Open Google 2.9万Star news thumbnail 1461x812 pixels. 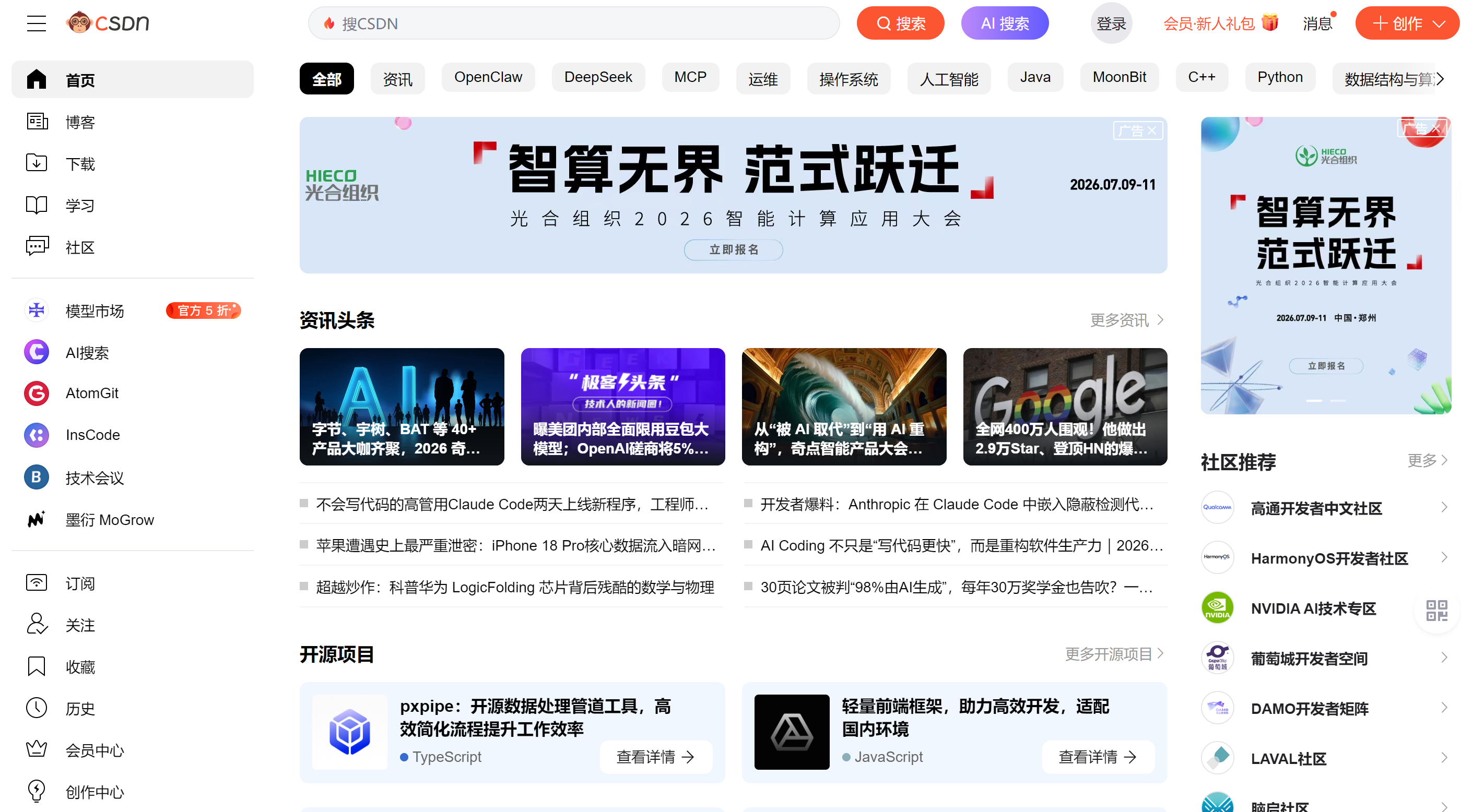1065,407
